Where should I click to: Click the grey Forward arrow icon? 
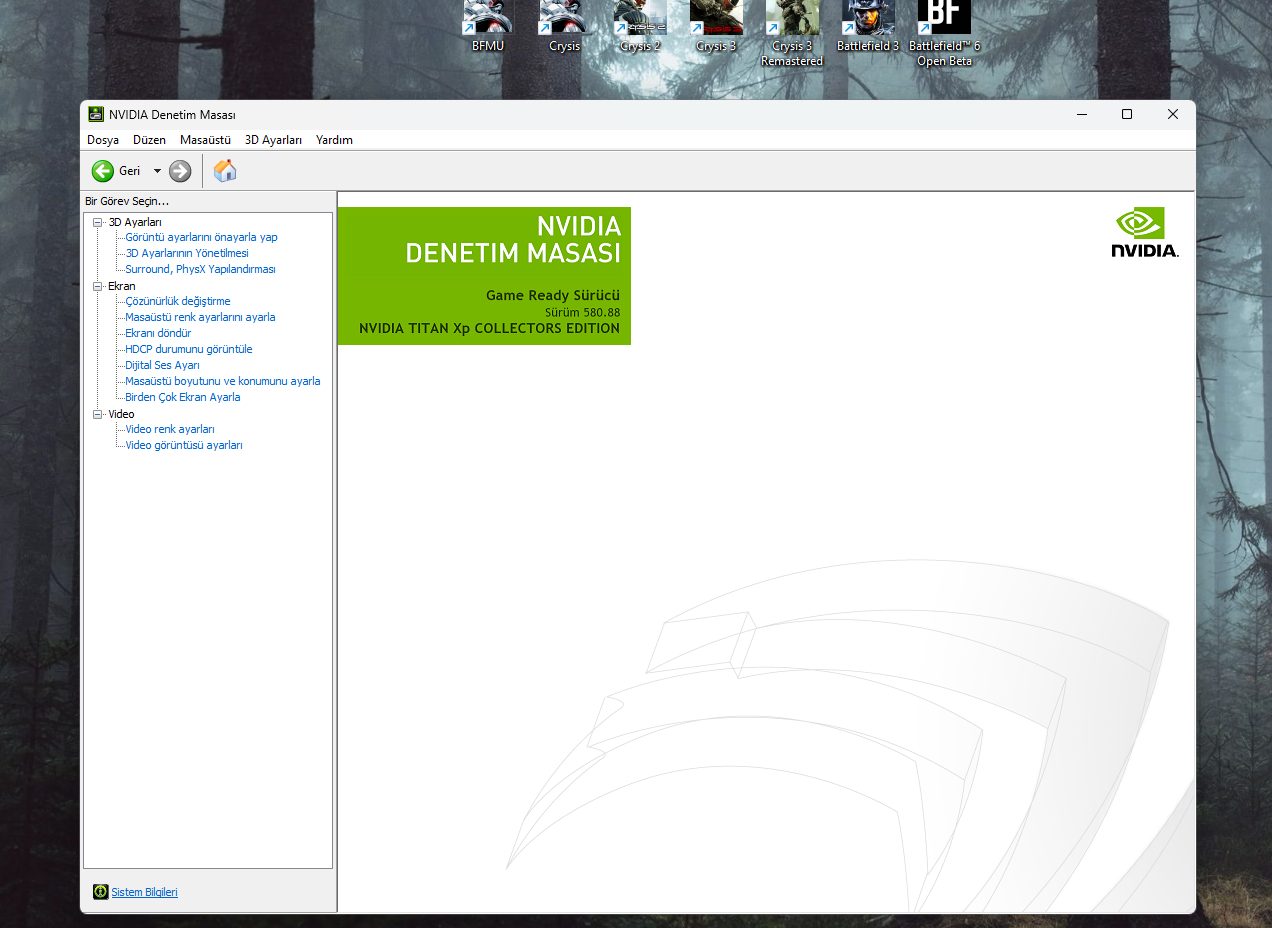180,171
